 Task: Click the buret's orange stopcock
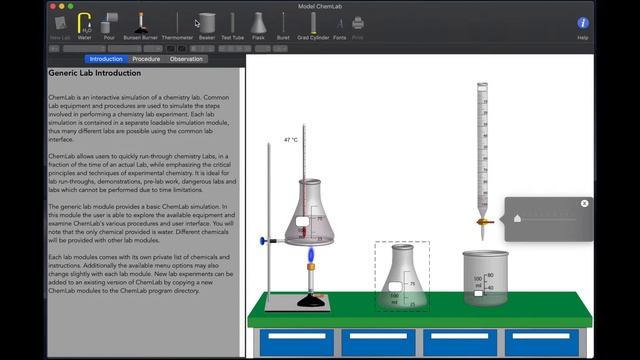tap(484, 222)
